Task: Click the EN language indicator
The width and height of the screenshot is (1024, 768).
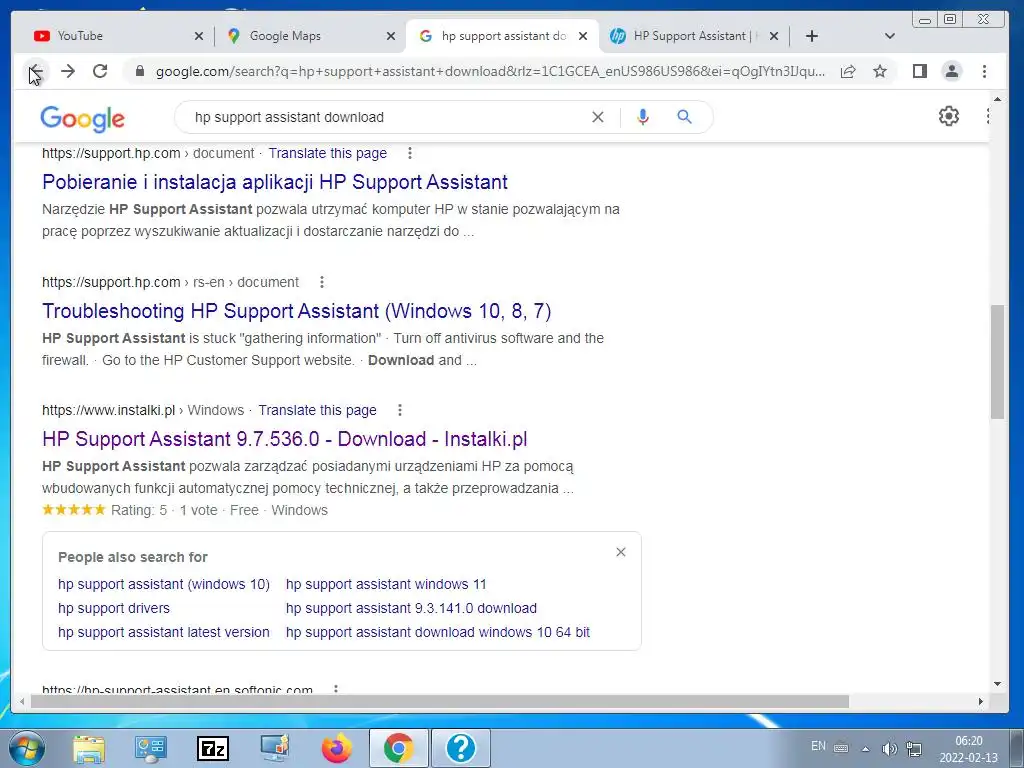Action: click(x=818, y=746)
